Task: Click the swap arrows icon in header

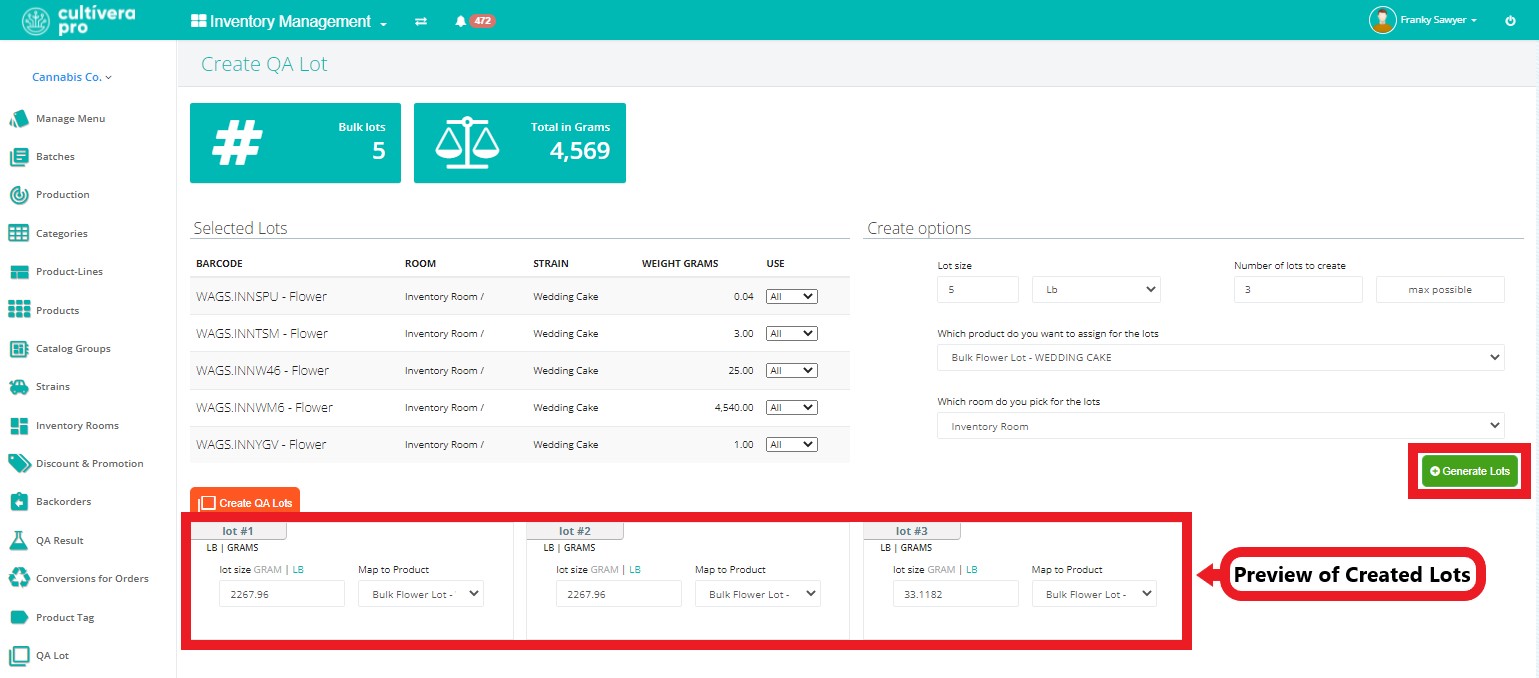Action: (421, 21)
